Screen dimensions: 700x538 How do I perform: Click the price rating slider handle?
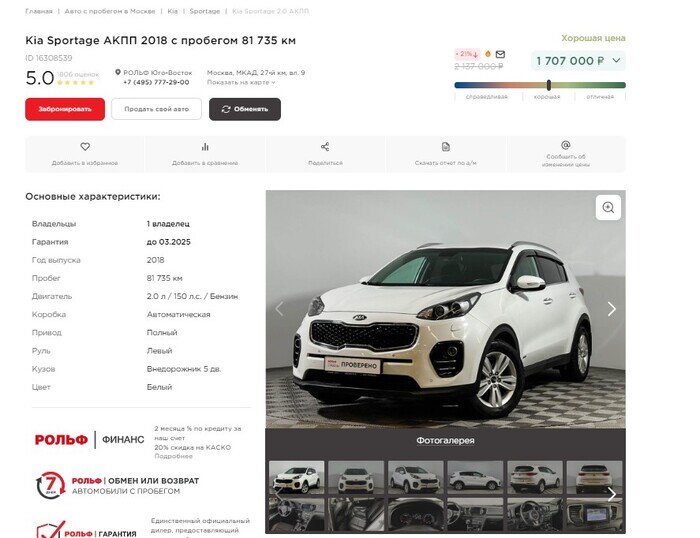coord(549,85)
